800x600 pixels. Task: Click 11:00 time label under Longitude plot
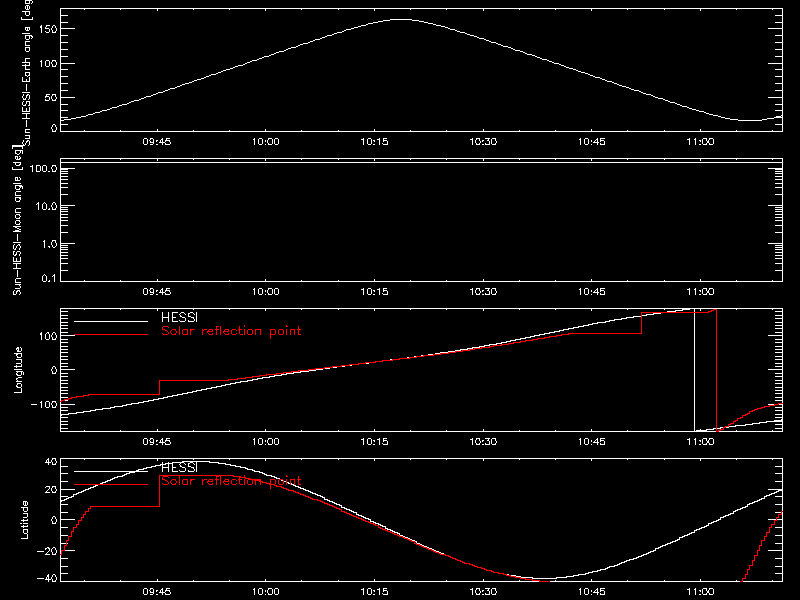(700, 441)
